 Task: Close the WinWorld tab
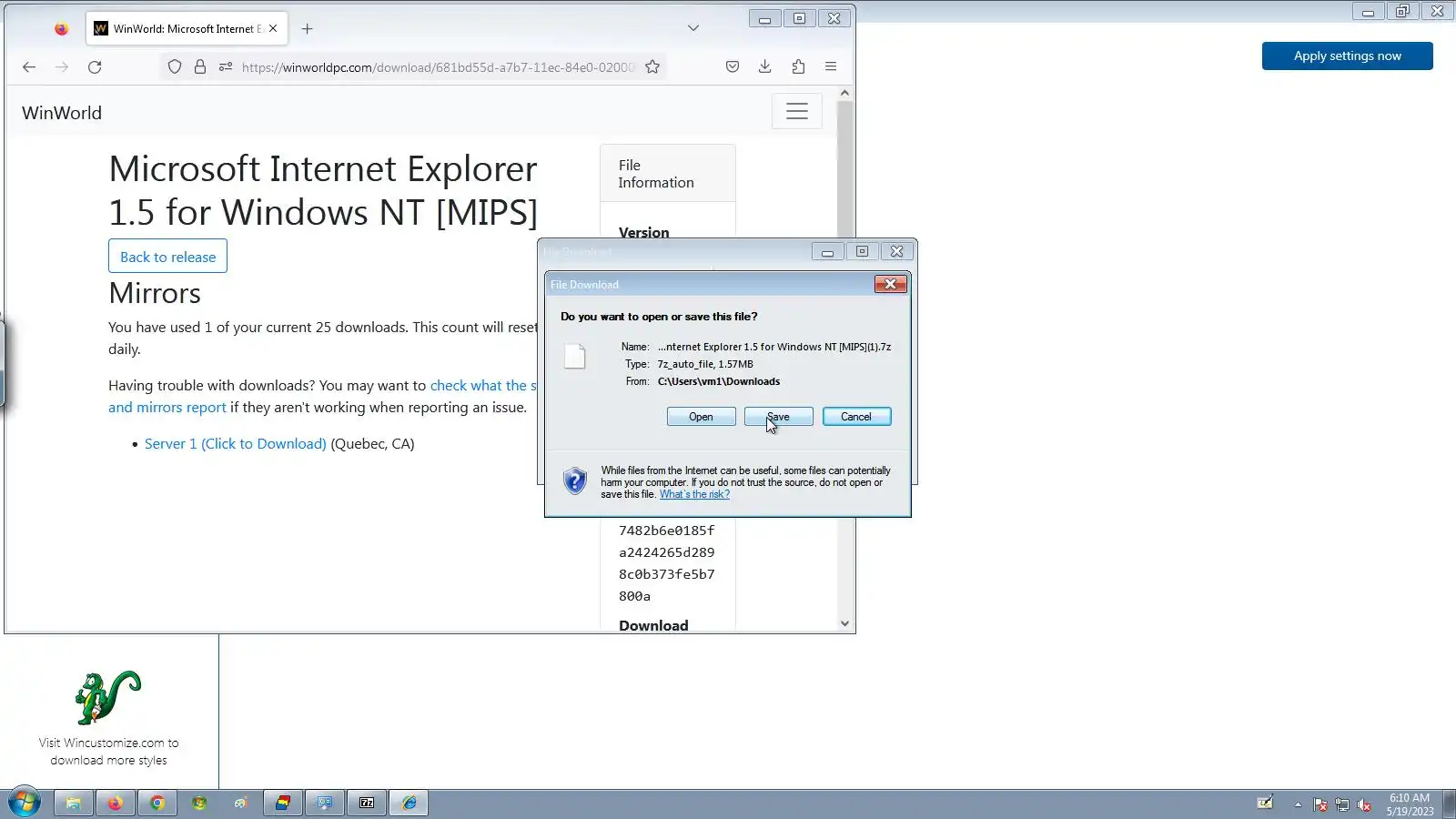[273, 28]
